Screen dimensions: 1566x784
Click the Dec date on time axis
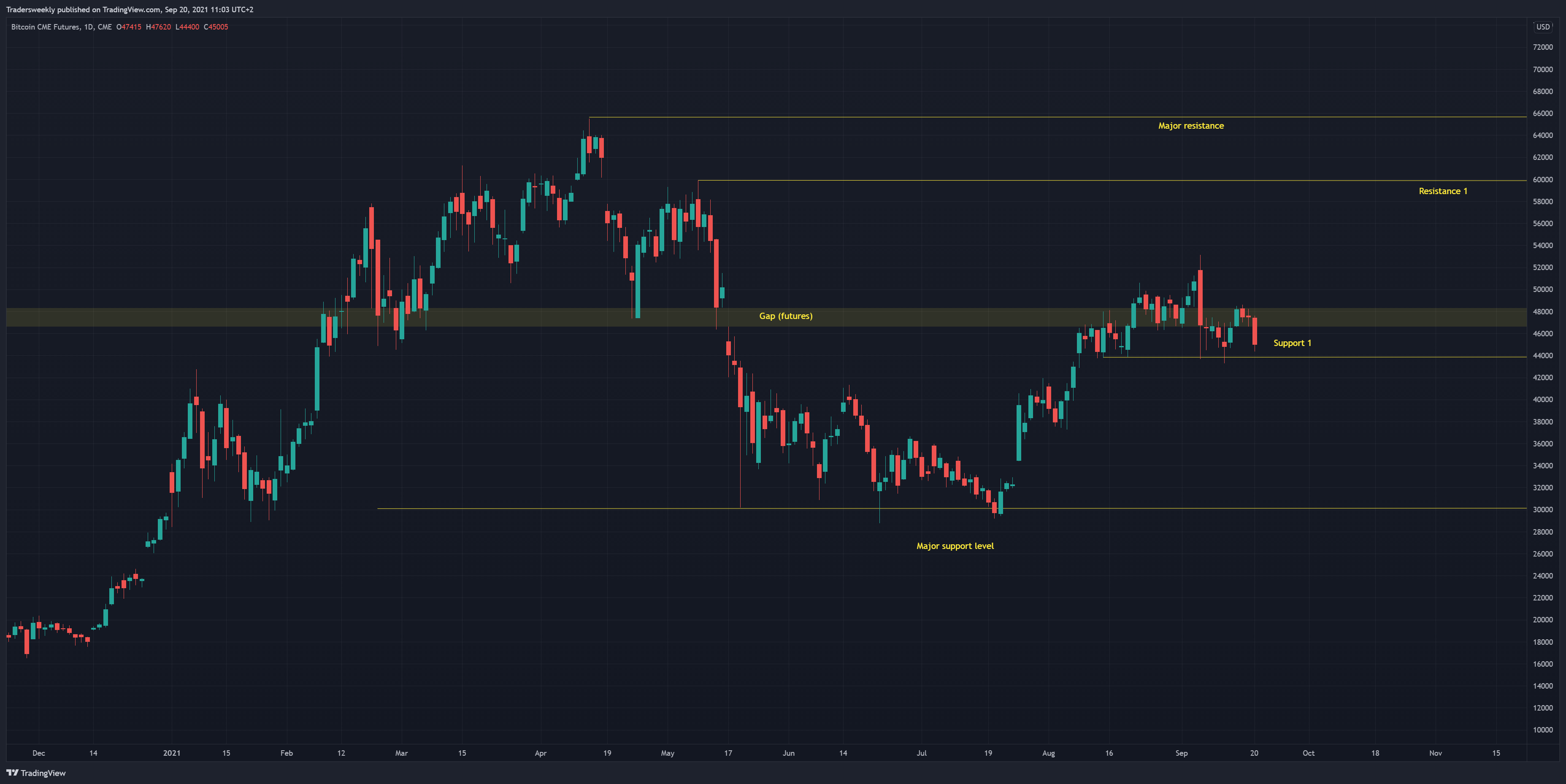(x=38, y=754)
